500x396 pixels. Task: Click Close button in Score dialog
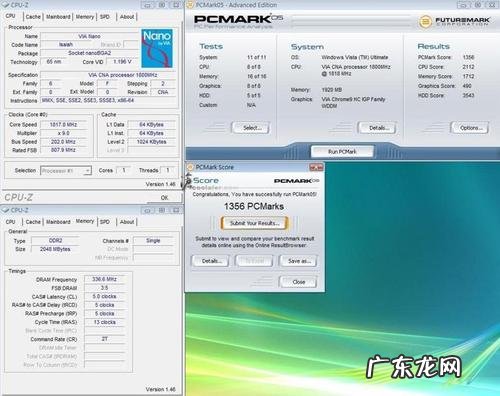pyautogui.click(x=298, y=282)
